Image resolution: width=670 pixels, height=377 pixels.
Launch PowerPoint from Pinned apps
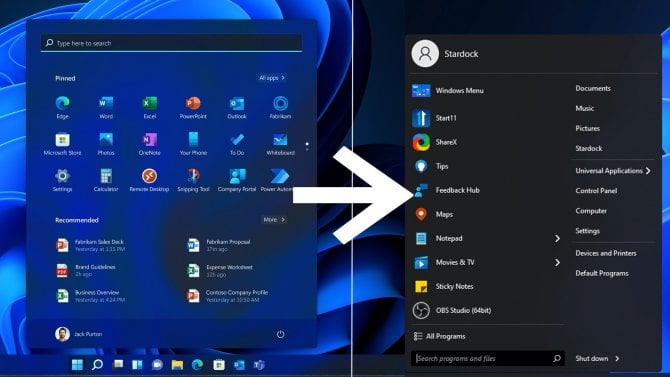tap(193, 107)
